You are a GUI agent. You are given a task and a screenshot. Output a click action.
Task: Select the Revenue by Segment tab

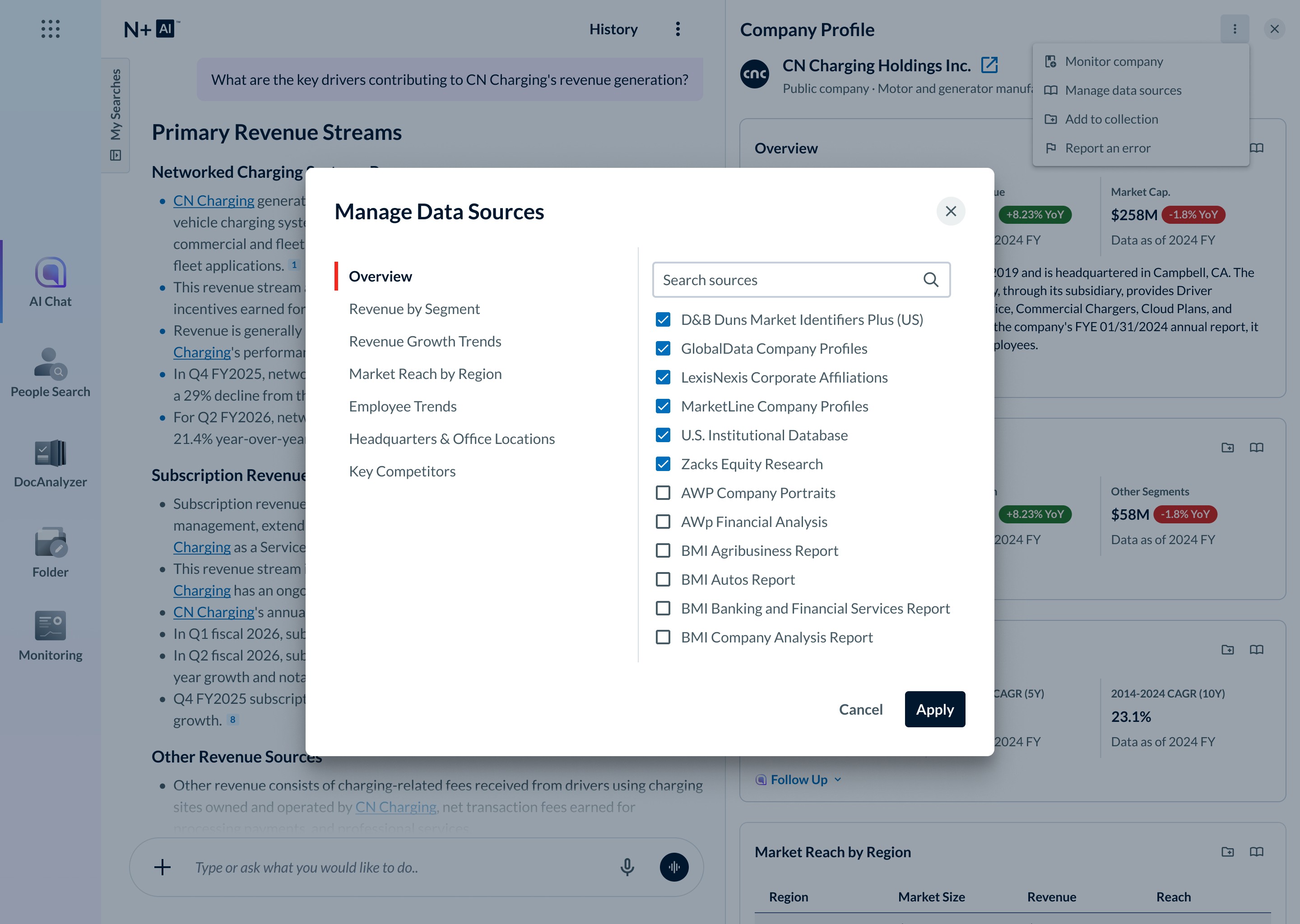click(x=414, y=309)
